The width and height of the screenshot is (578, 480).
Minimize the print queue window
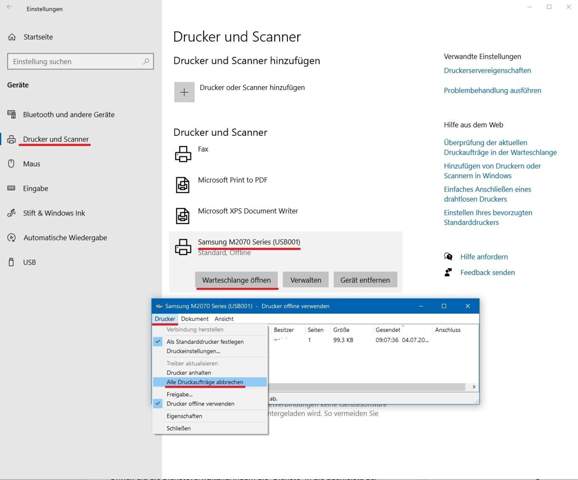click(421, 306)
